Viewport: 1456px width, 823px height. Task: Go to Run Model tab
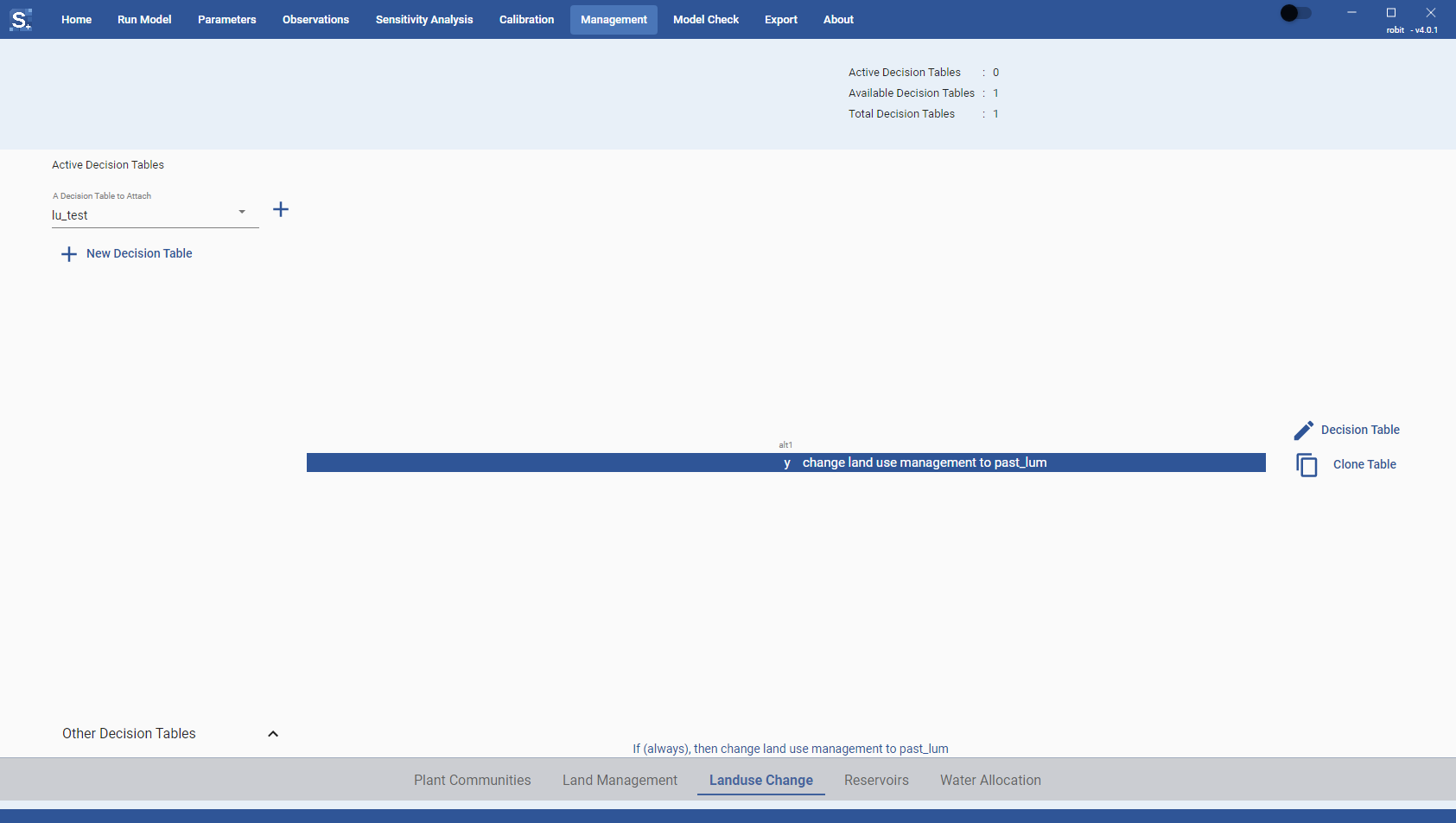[144, 20]
